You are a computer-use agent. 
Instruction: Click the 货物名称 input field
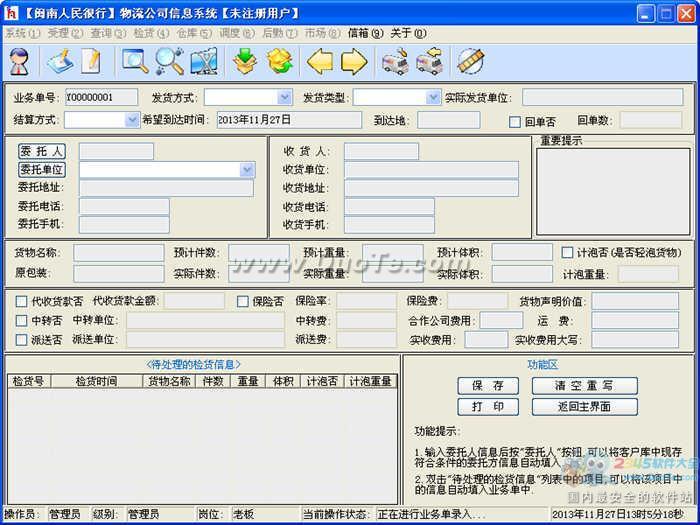118,253
